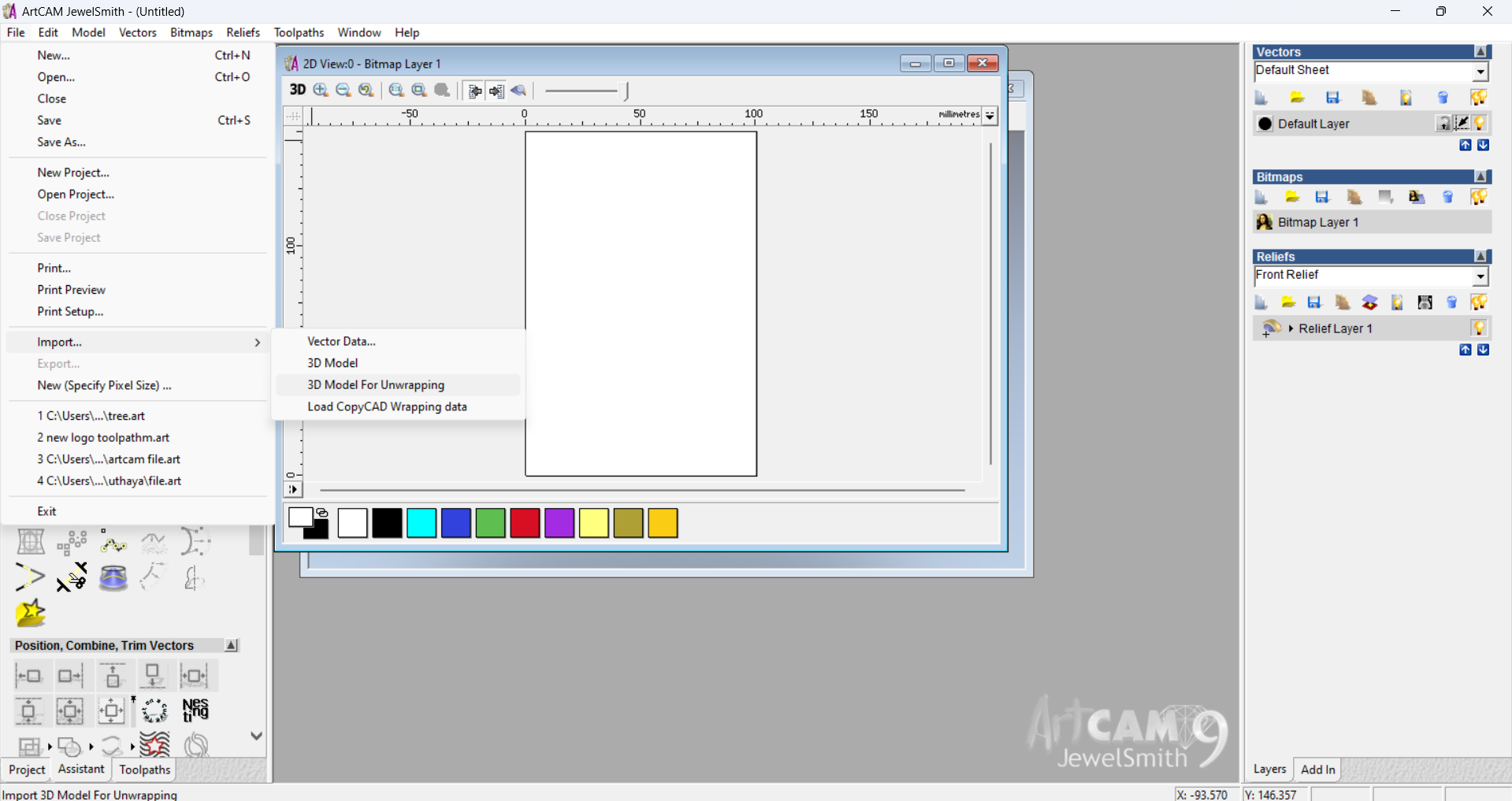Viewport: 1512px width, 801px height.
Task: Delete bitmap layer with trash bin icon
Action: coord(1447,197)
